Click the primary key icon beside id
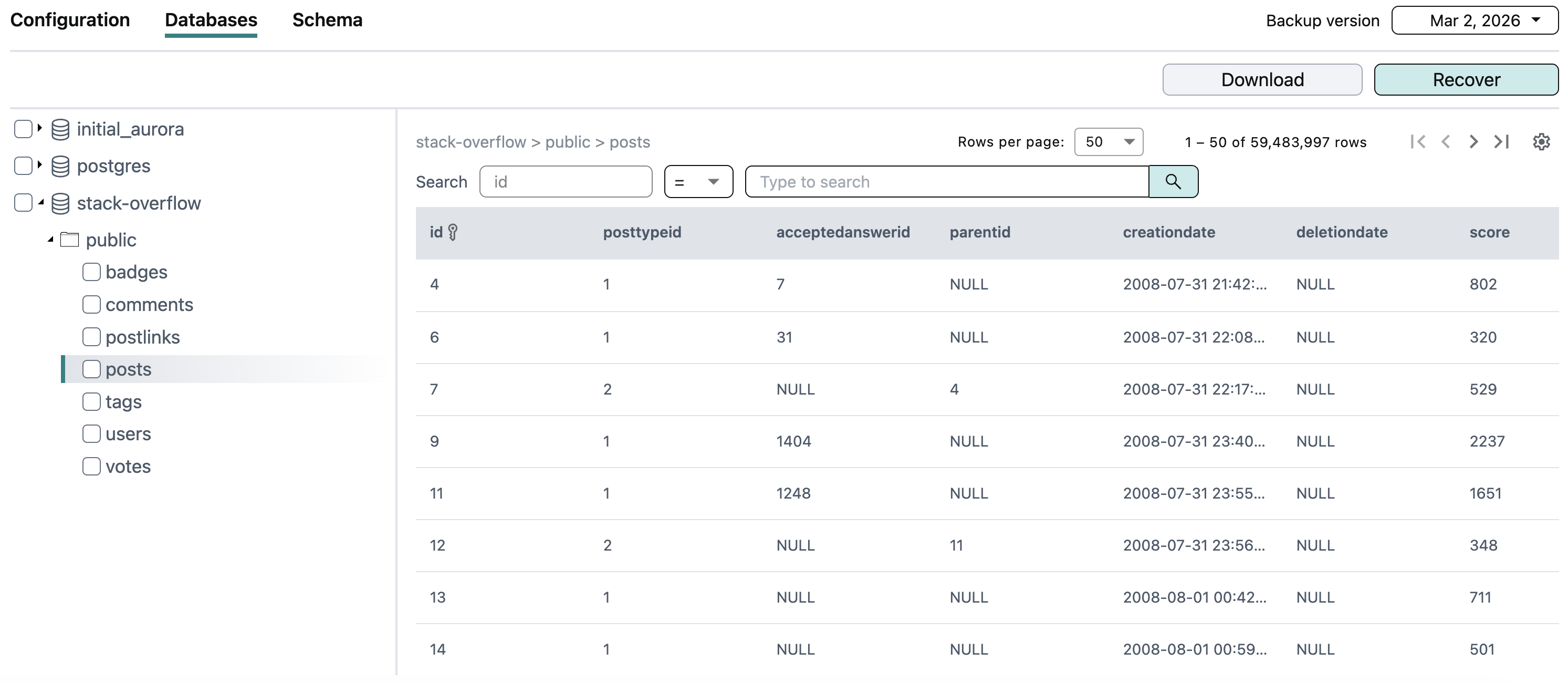The height and width of the screenshot is (683, 1568). [453, 232]
